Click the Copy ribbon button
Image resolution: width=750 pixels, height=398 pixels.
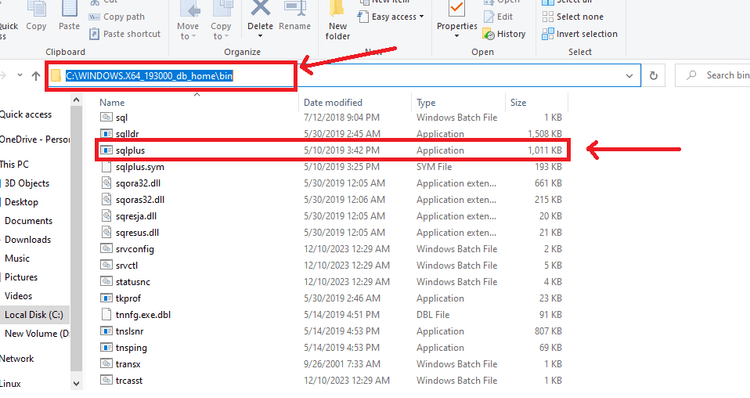click(x=36, y=16)
